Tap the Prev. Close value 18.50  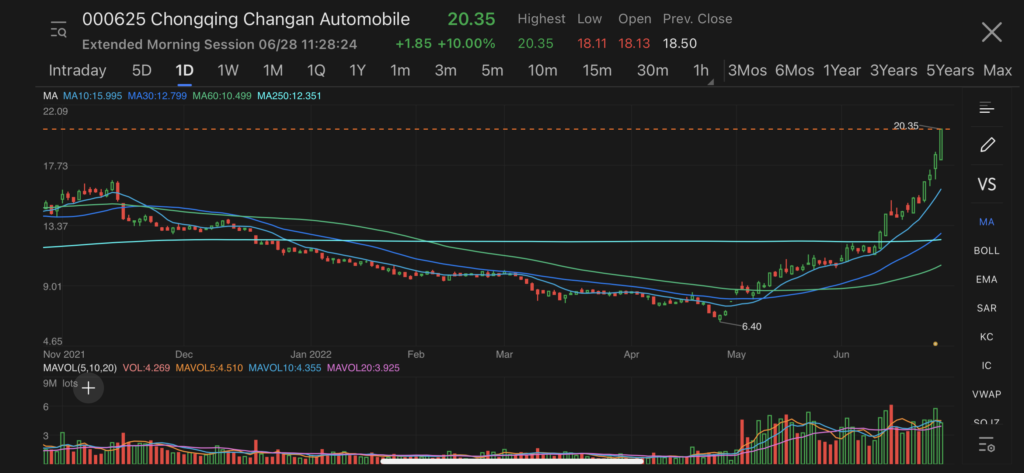pyautogui.click(x=680, y=44)
